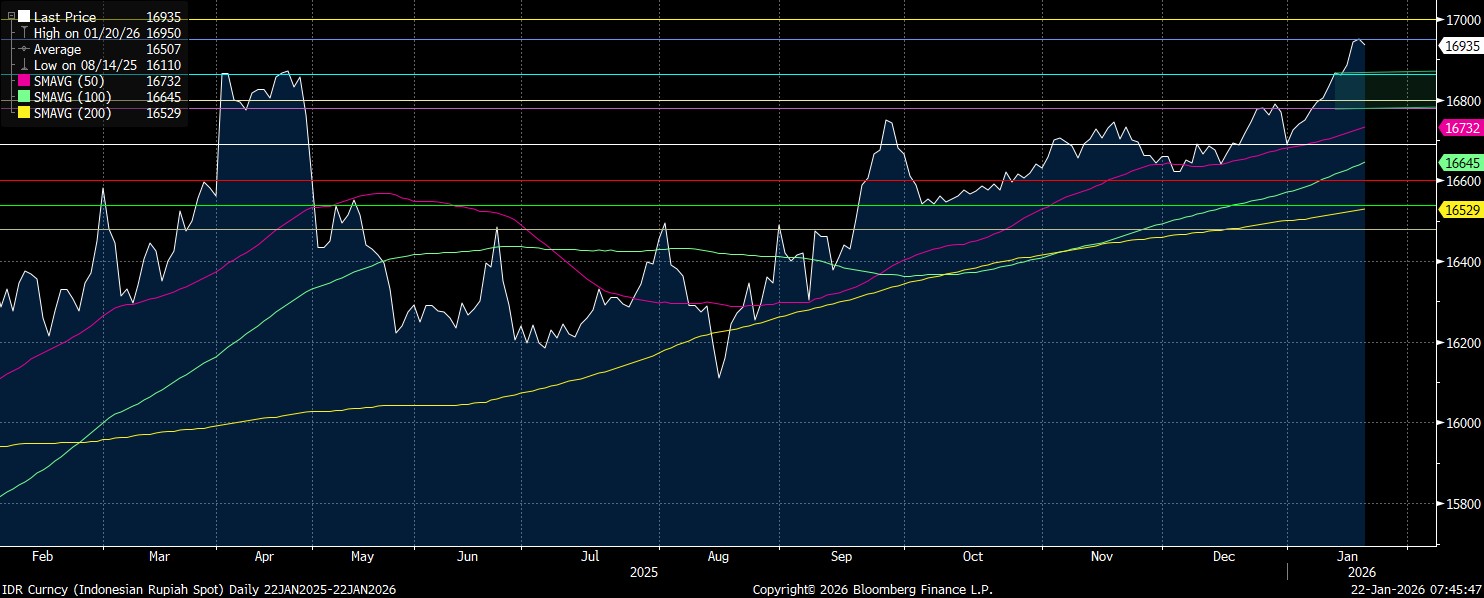Click the Average marker icon in legend
1484x598 pixels.
coord(24,49)
